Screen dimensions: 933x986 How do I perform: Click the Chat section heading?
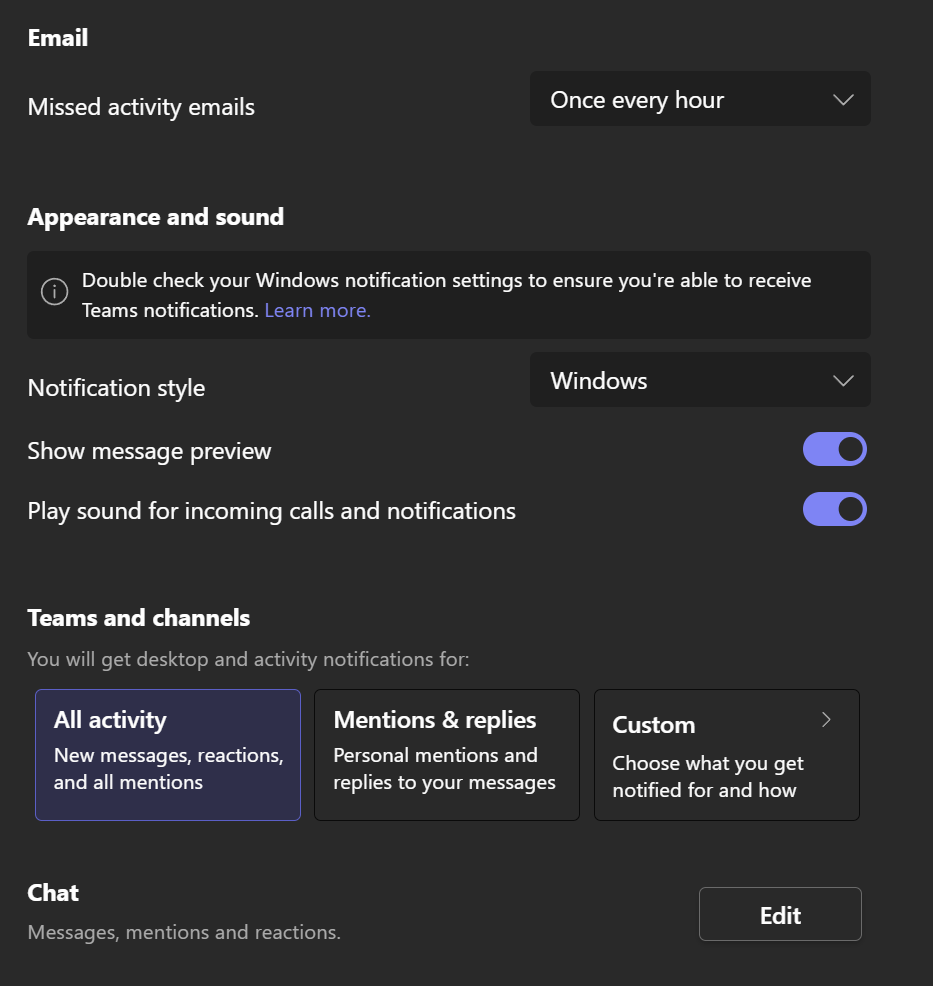pyautogui.click(x=53, y=893)
